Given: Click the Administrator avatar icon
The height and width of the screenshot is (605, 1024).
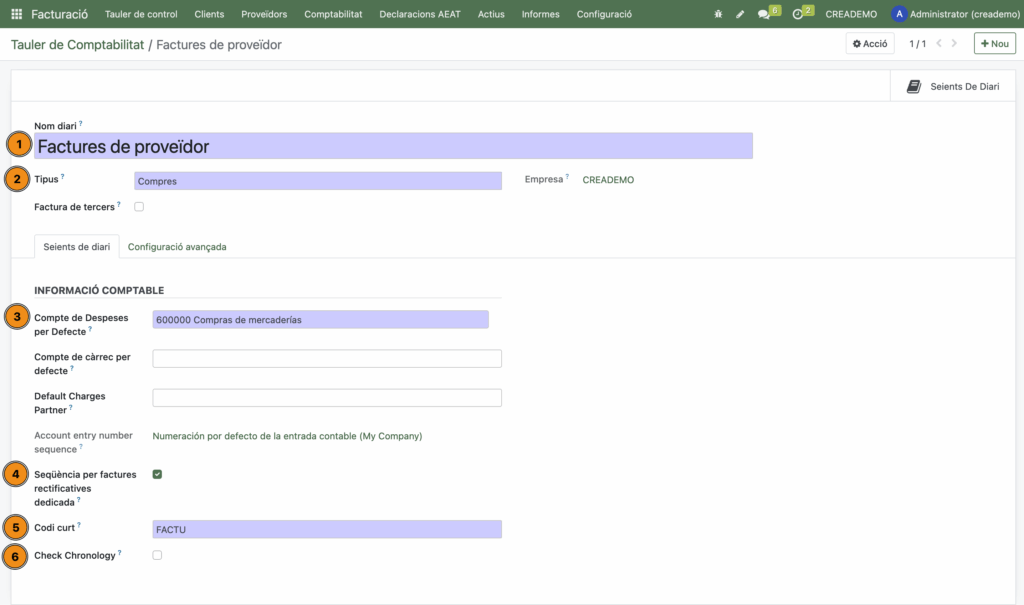Looking at the screenshot, I should (x=899, y=14).
